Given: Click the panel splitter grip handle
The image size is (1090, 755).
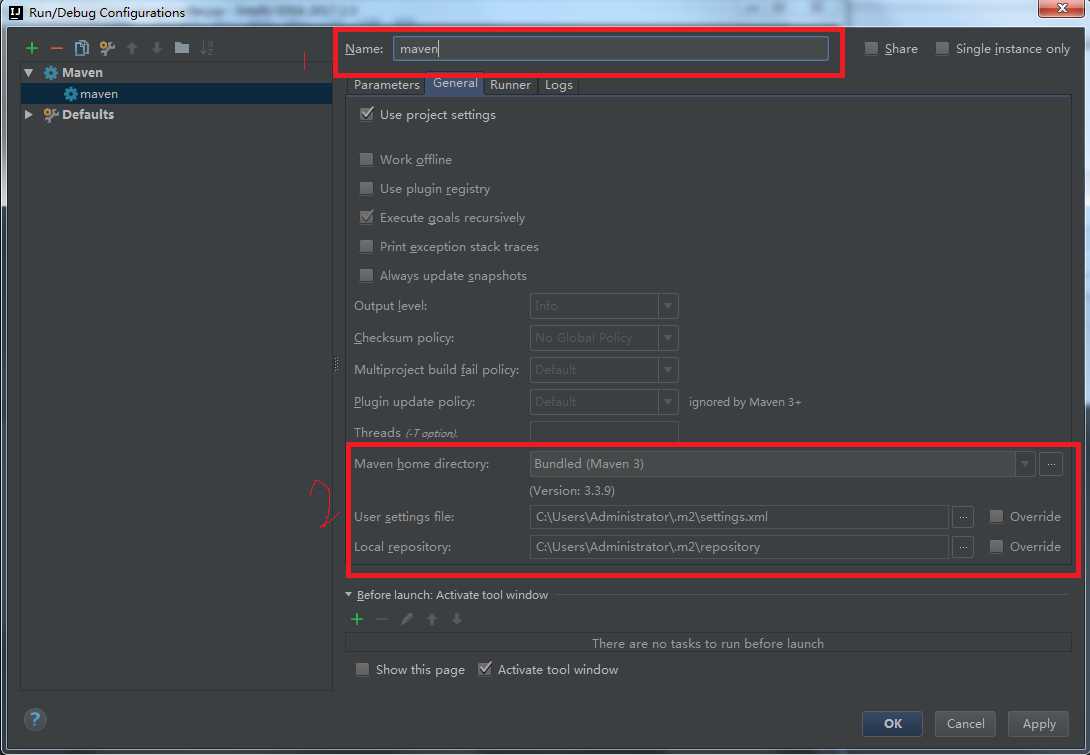Looking at the screenshot, I should (337, 364).
